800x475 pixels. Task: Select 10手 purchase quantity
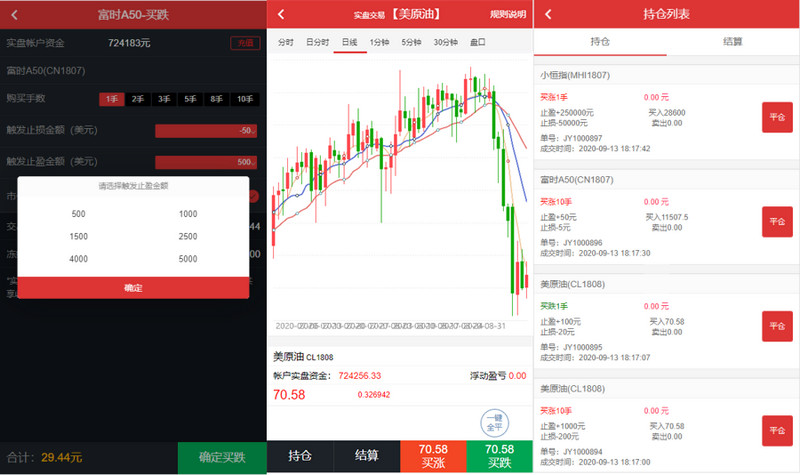(245, 99)
